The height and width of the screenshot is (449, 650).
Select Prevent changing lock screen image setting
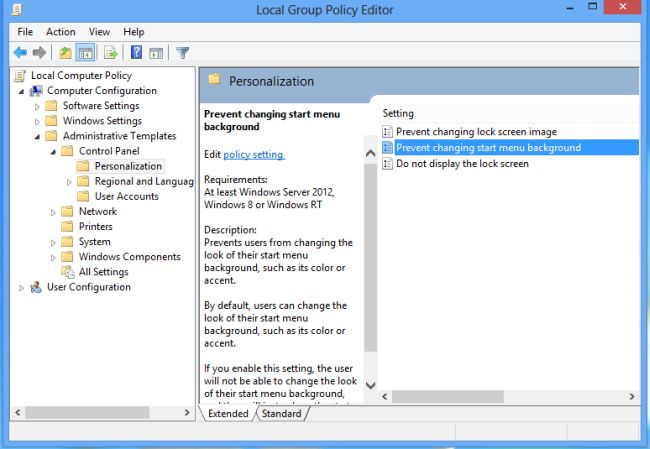click(476, 132)
